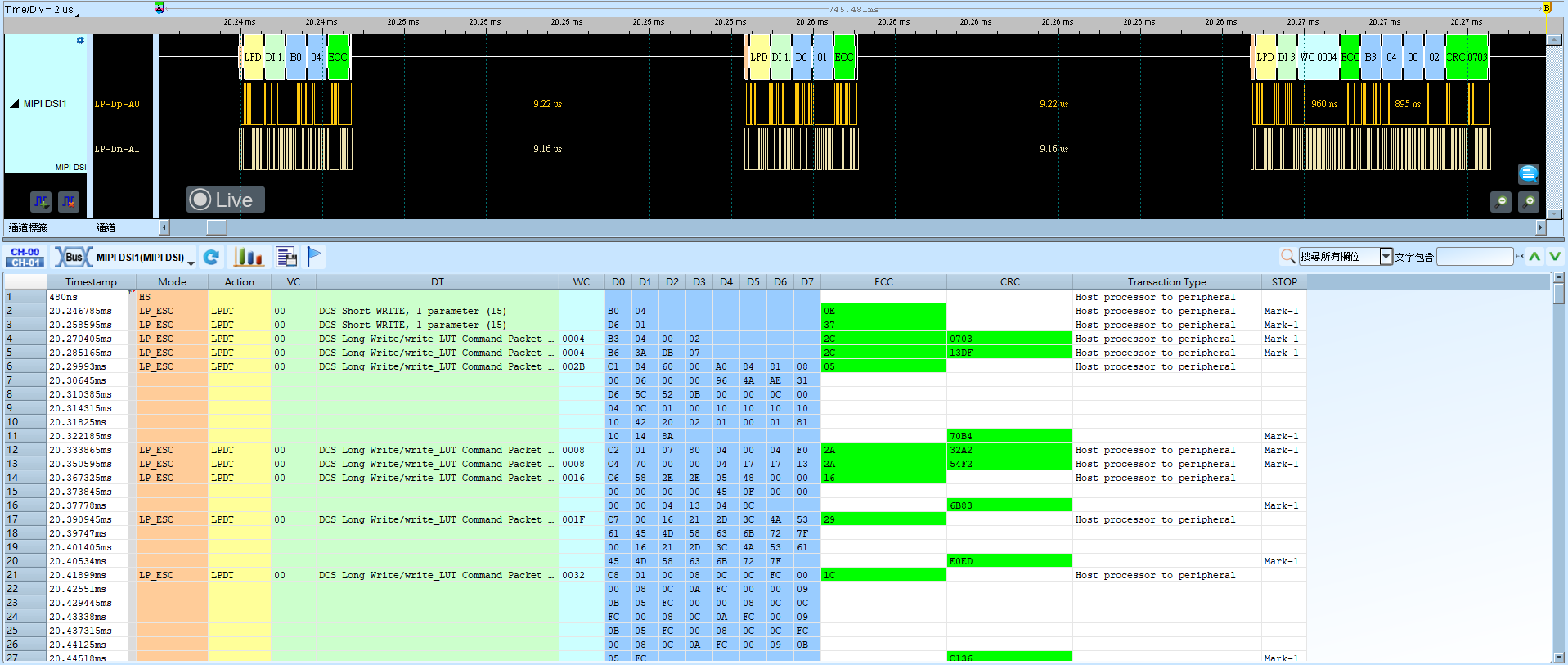Open the blue chat bubble icon
Viewport: 1568px width, 665px height.
pyautogui.click(x=1529, y=173)
